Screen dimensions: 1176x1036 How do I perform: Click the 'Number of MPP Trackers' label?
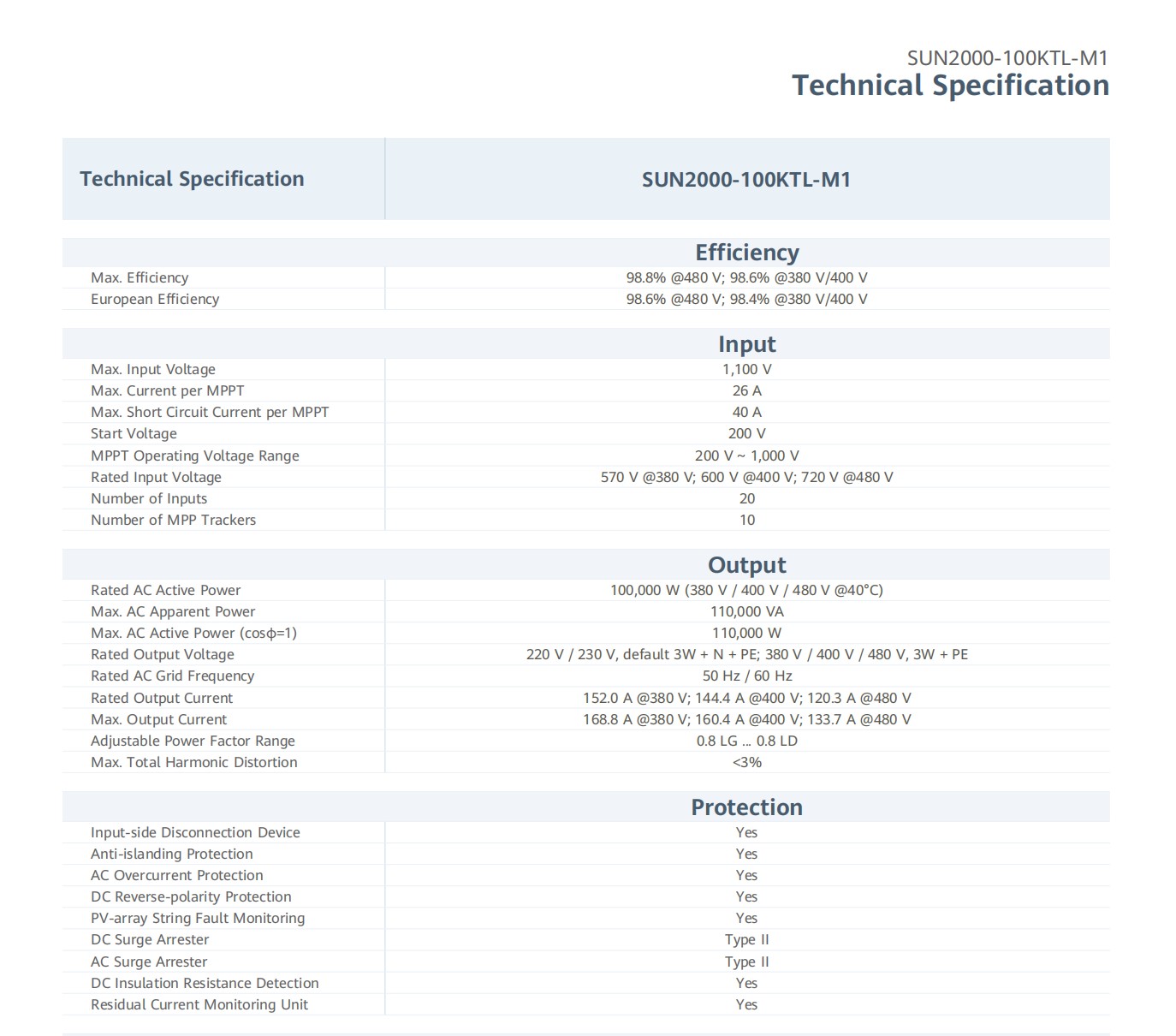coord(174,520)
